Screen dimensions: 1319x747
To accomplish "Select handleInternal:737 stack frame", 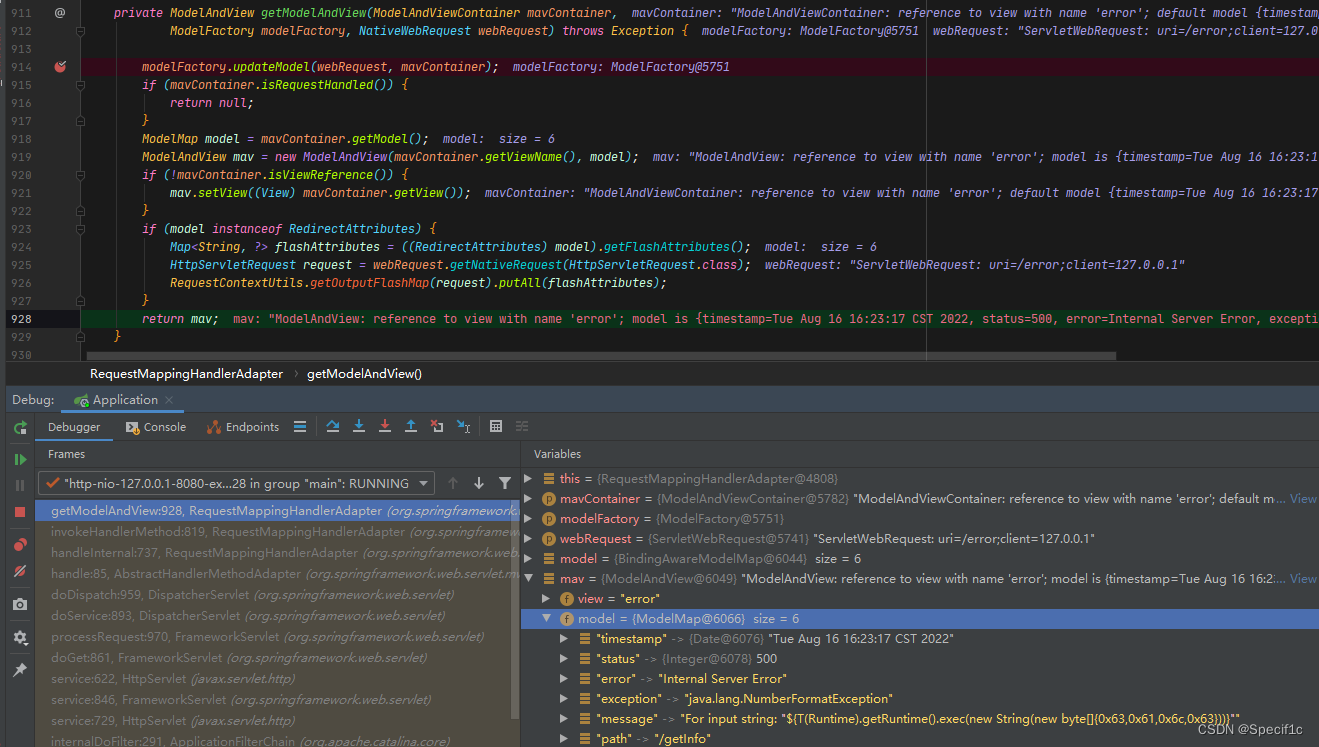I will click(277, 553).
